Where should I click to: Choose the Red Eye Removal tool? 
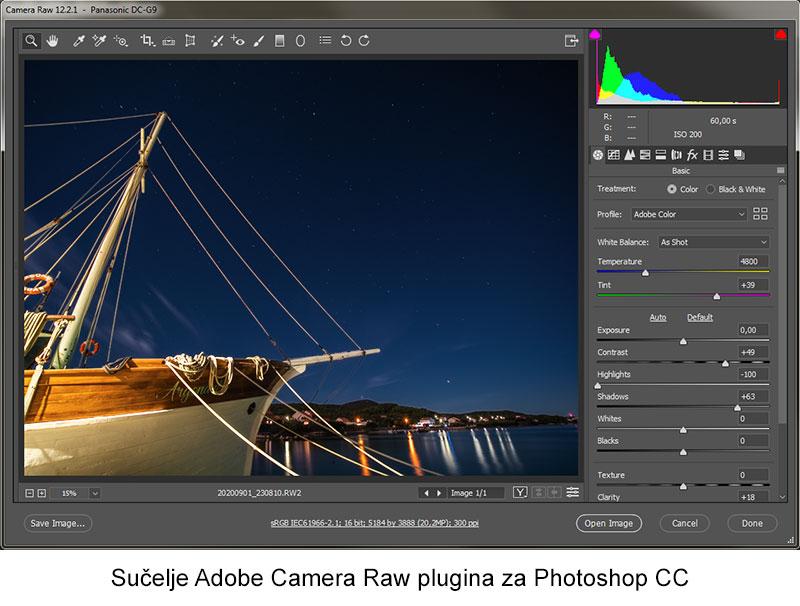click(237, 41)
